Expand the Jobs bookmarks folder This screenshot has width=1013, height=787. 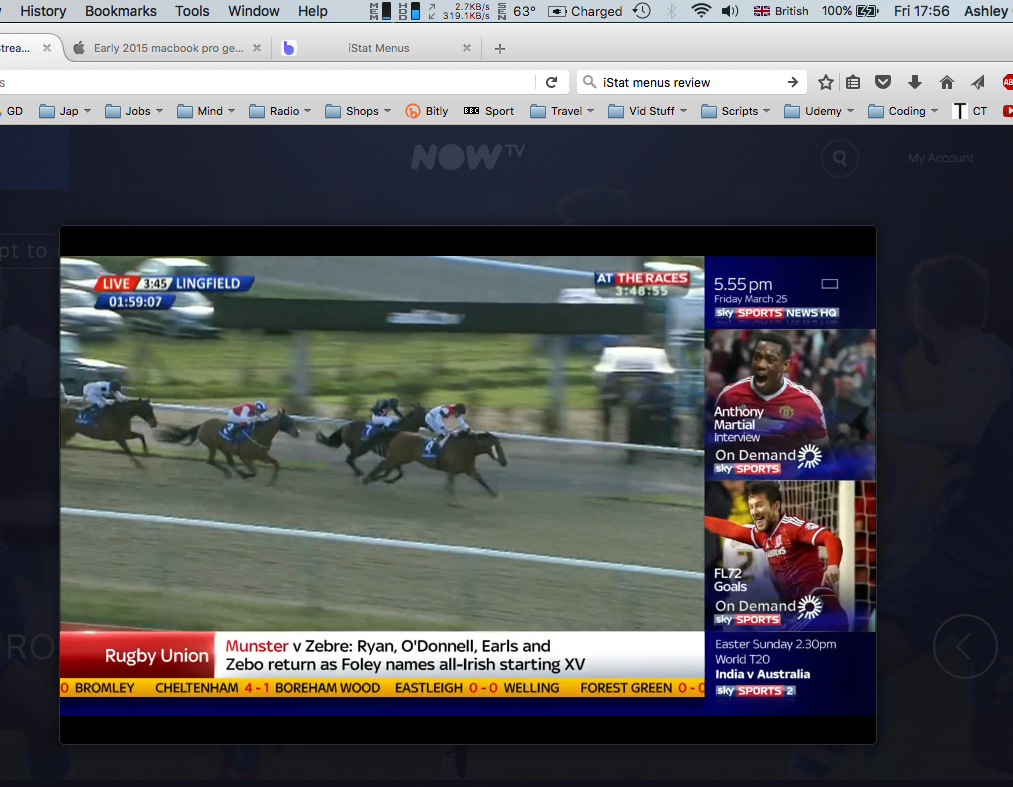click(134, 111)
